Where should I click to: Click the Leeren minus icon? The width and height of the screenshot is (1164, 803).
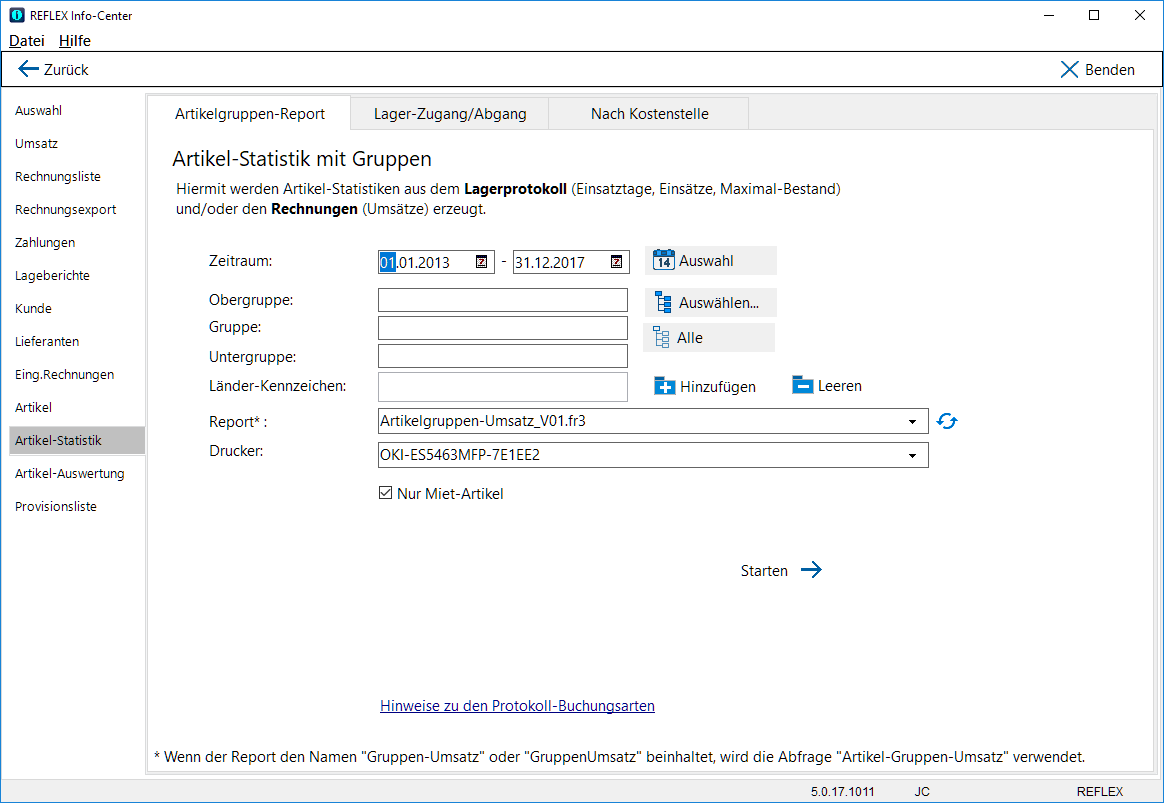pos(802,385)
